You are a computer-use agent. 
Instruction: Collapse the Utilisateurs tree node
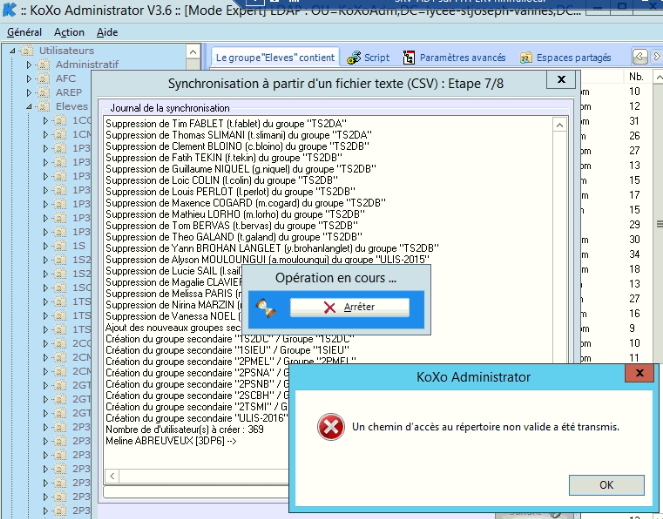[12, 51]
